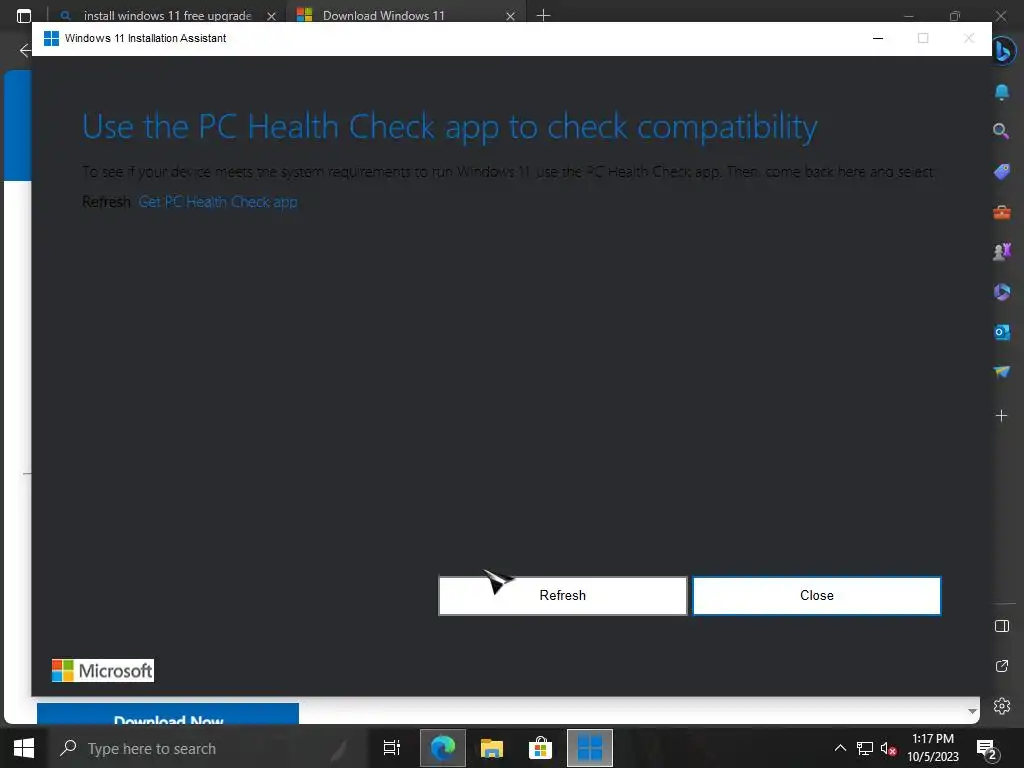The image size is (1024, 768).
Task: Click the page scrollbar down arrow
Action: click(972, 711)
